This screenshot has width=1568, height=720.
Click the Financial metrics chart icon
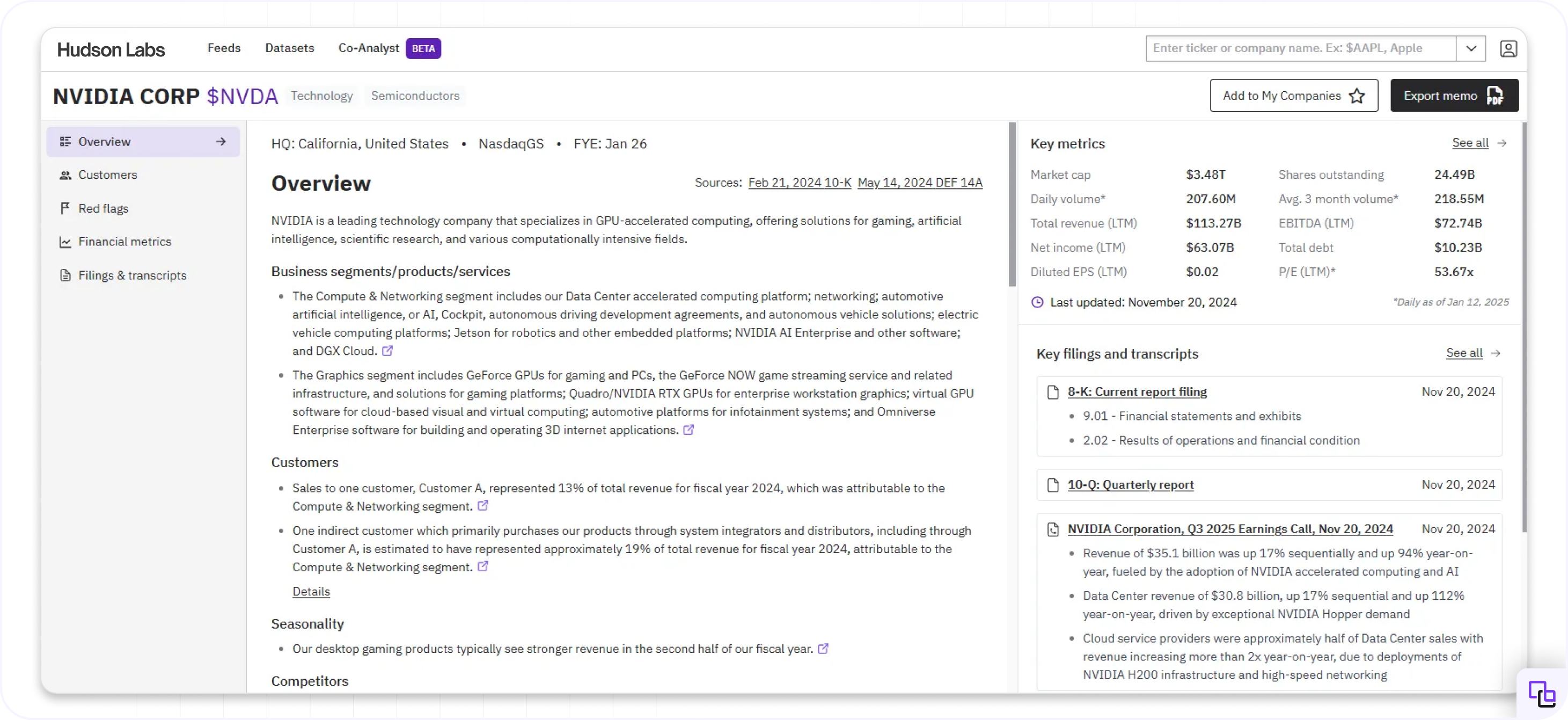65,242
